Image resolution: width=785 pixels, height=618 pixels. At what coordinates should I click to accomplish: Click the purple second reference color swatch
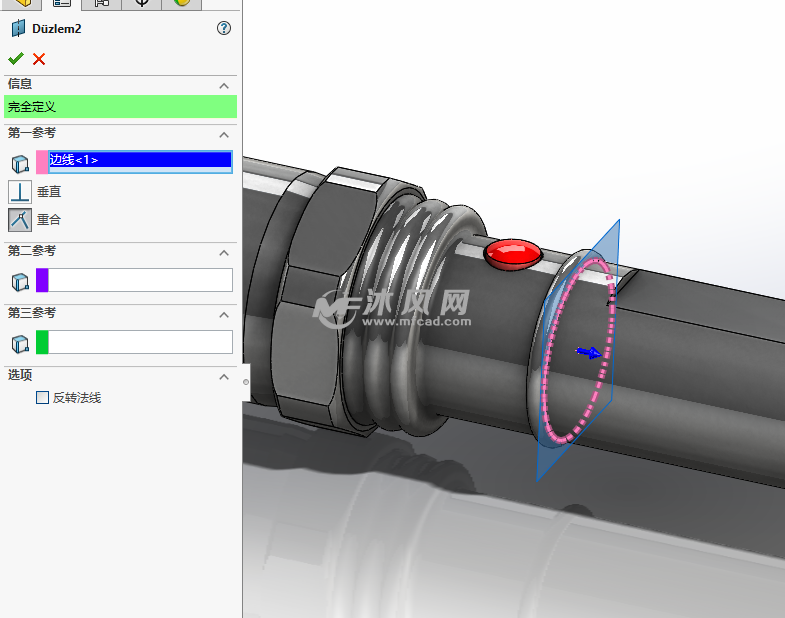(42, 280)
